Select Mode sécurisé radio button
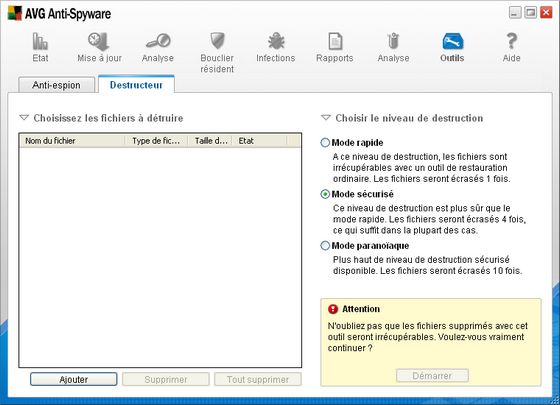 325,194
